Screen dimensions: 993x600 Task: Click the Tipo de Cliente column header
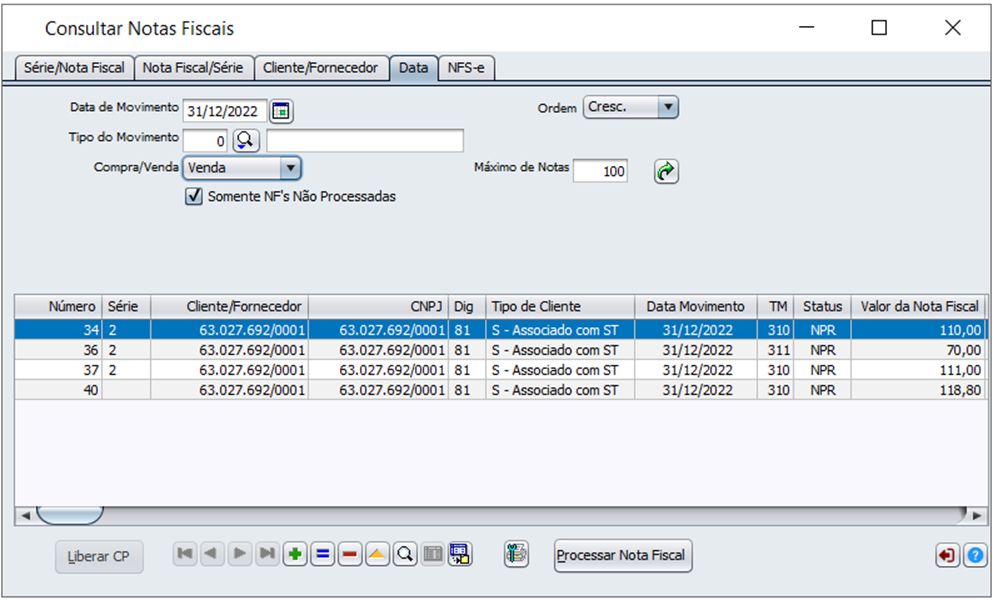[560, 307]
